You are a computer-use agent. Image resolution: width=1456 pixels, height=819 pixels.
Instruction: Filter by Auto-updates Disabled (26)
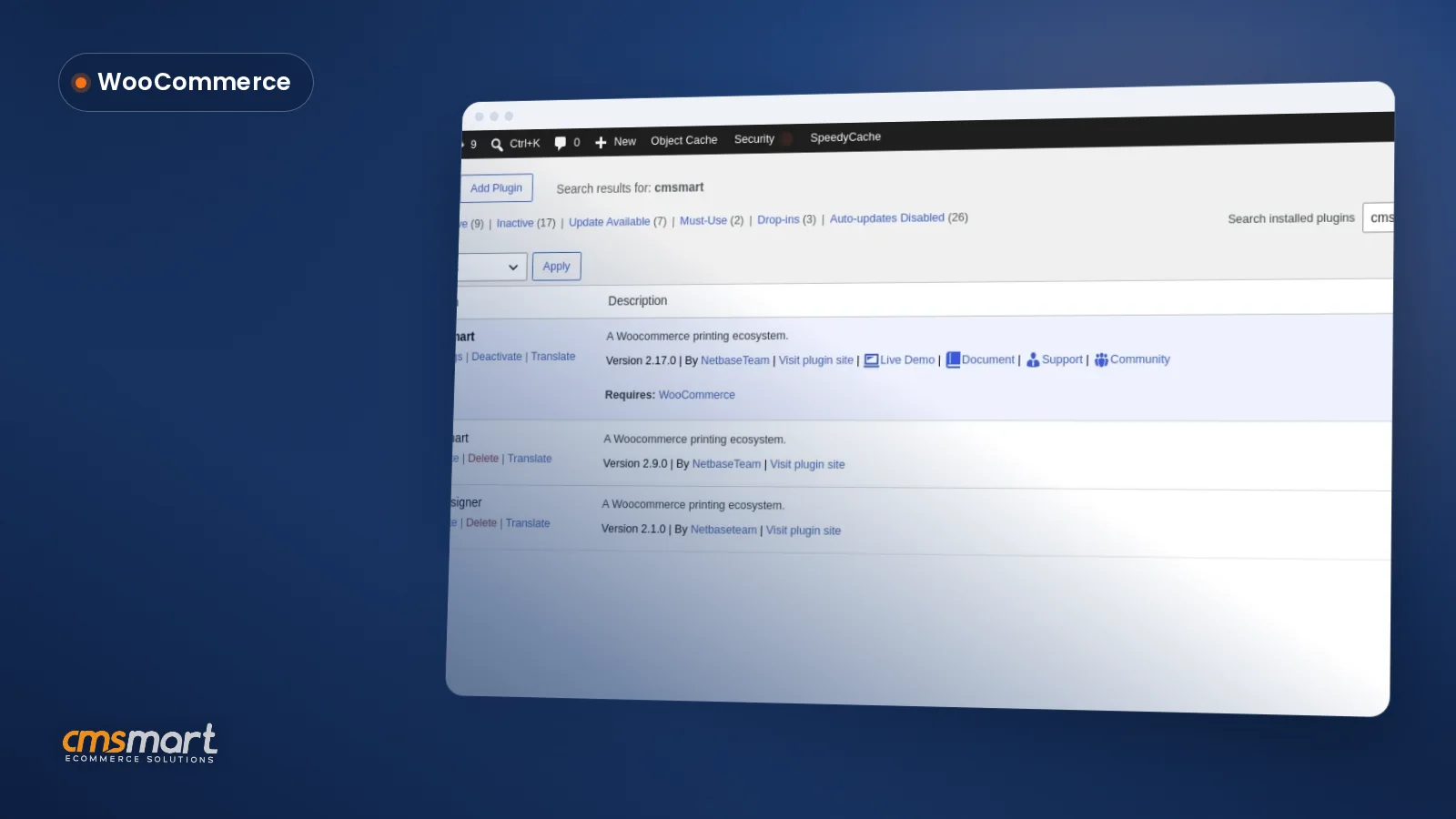point(899,217)
